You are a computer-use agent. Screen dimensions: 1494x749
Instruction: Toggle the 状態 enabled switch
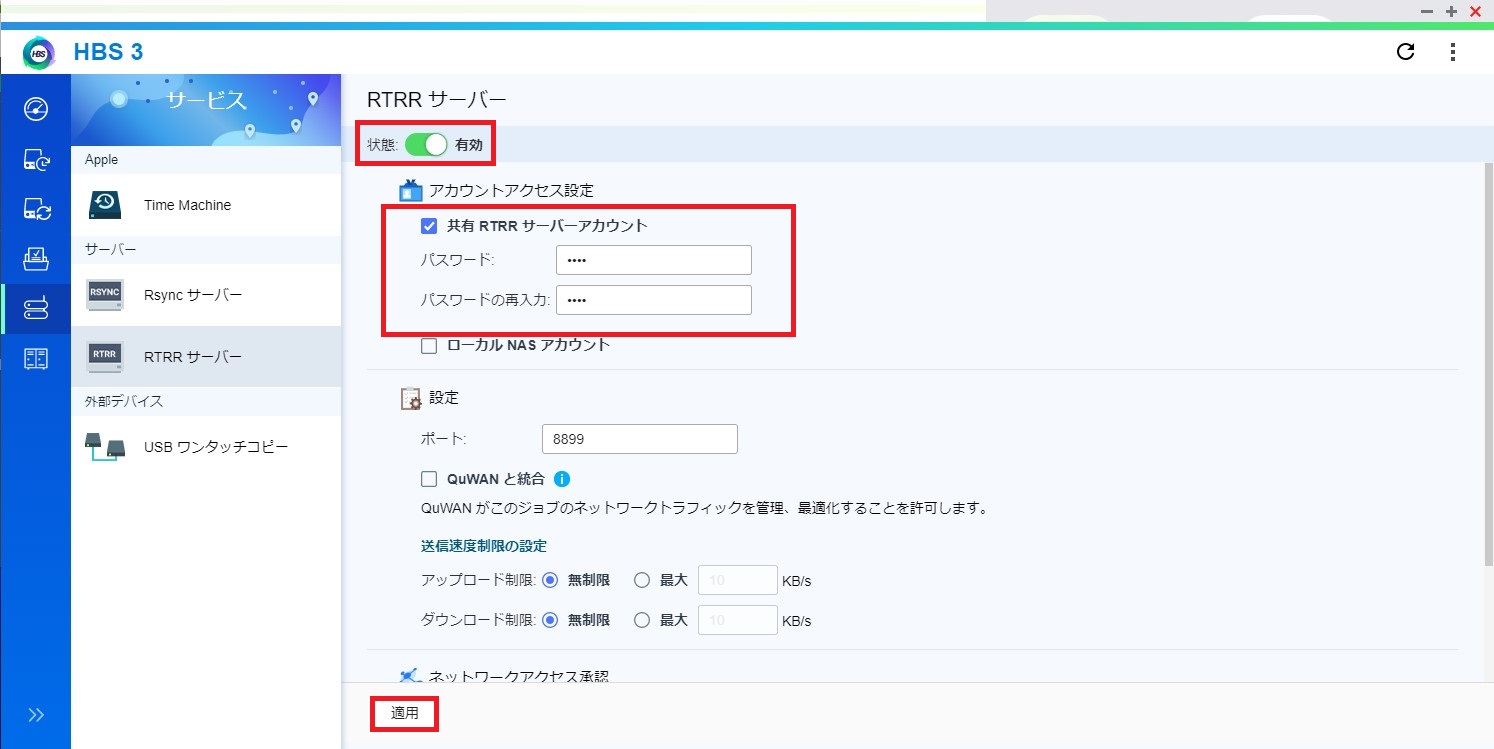point(426,145)
